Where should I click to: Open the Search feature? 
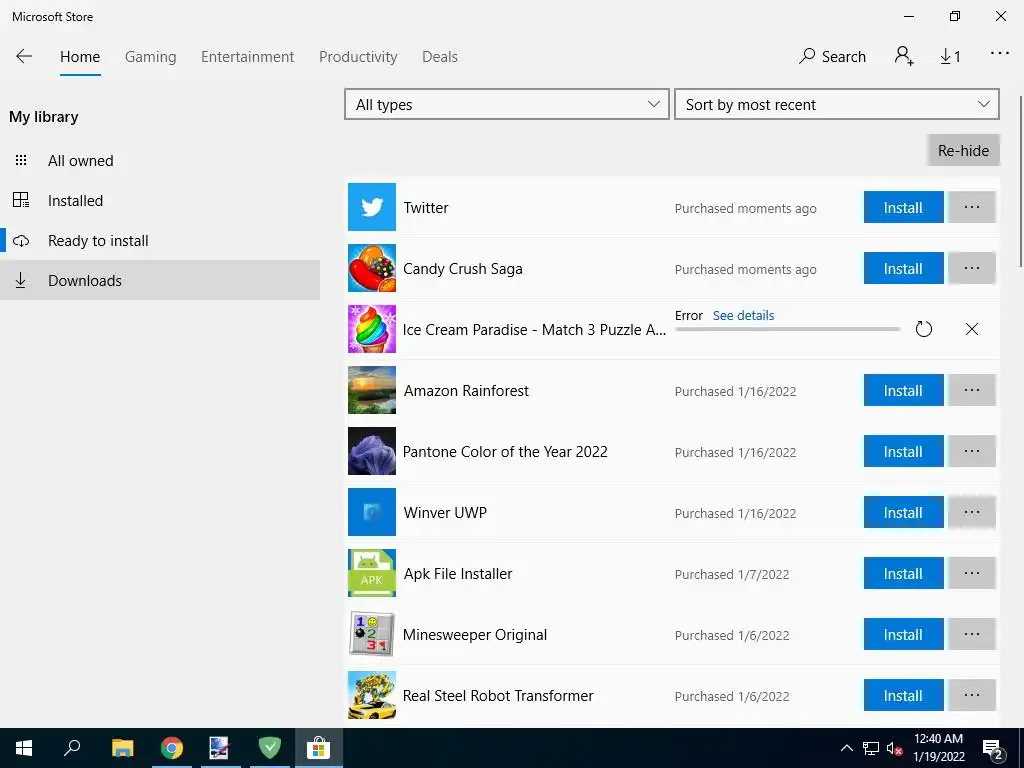[x=832, y=57]
